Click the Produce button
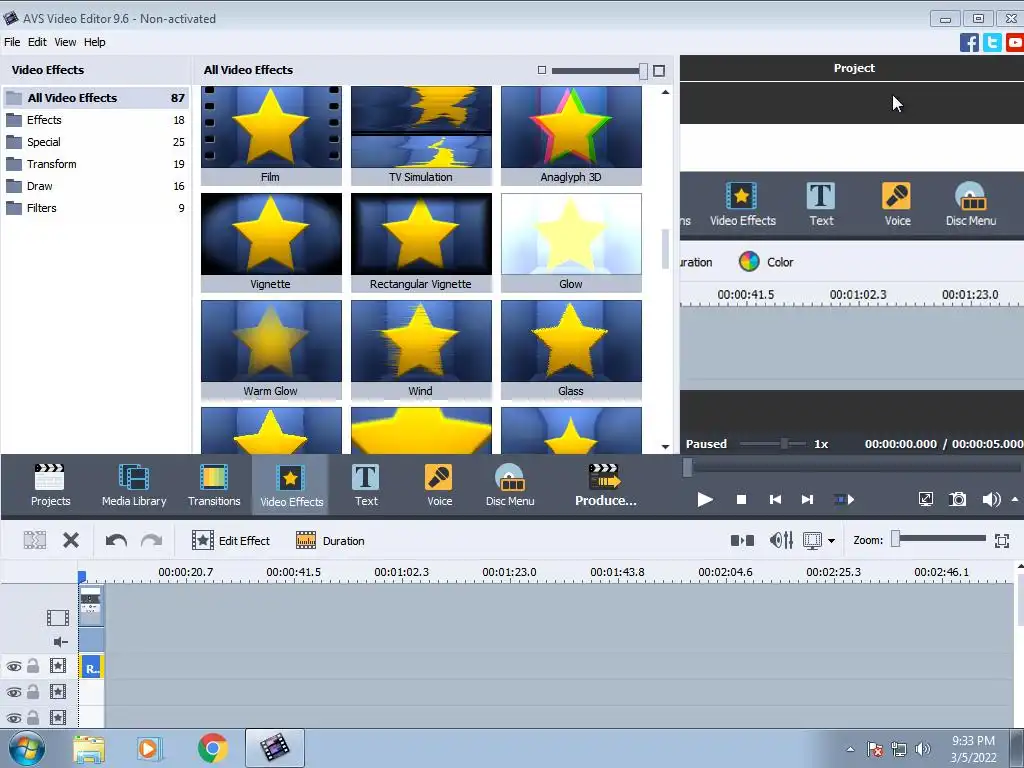Viewport: 1024px width, 768px height. pos(605,485)
